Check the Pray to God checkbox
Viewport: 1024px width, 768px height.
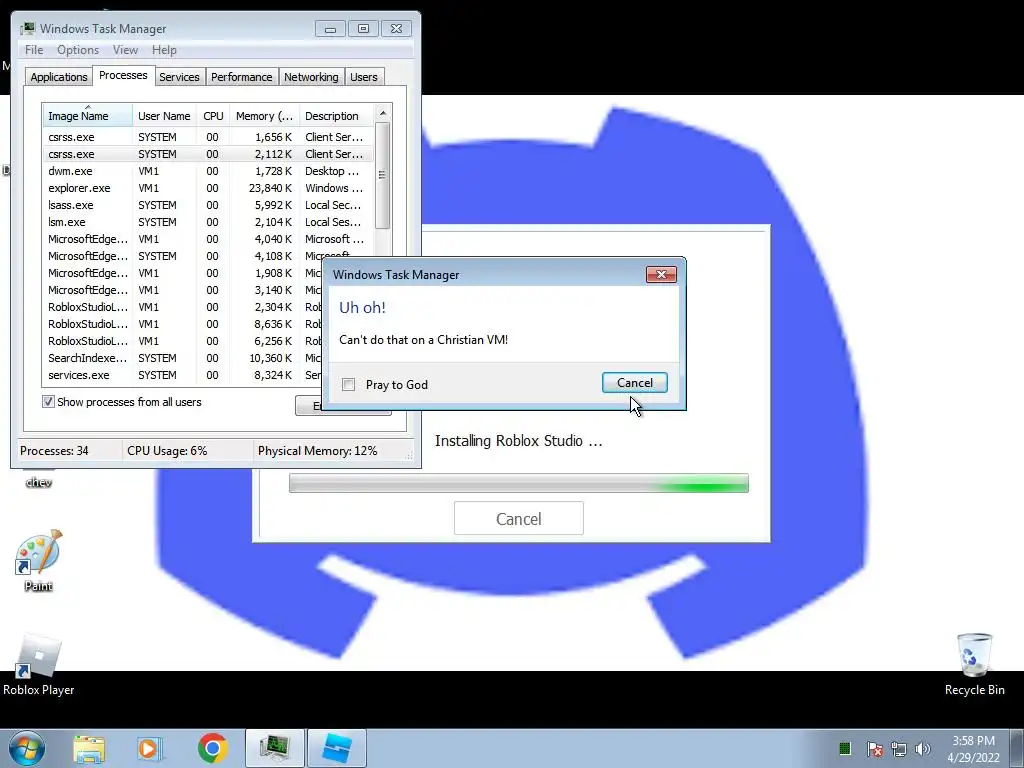pos(349,385)
